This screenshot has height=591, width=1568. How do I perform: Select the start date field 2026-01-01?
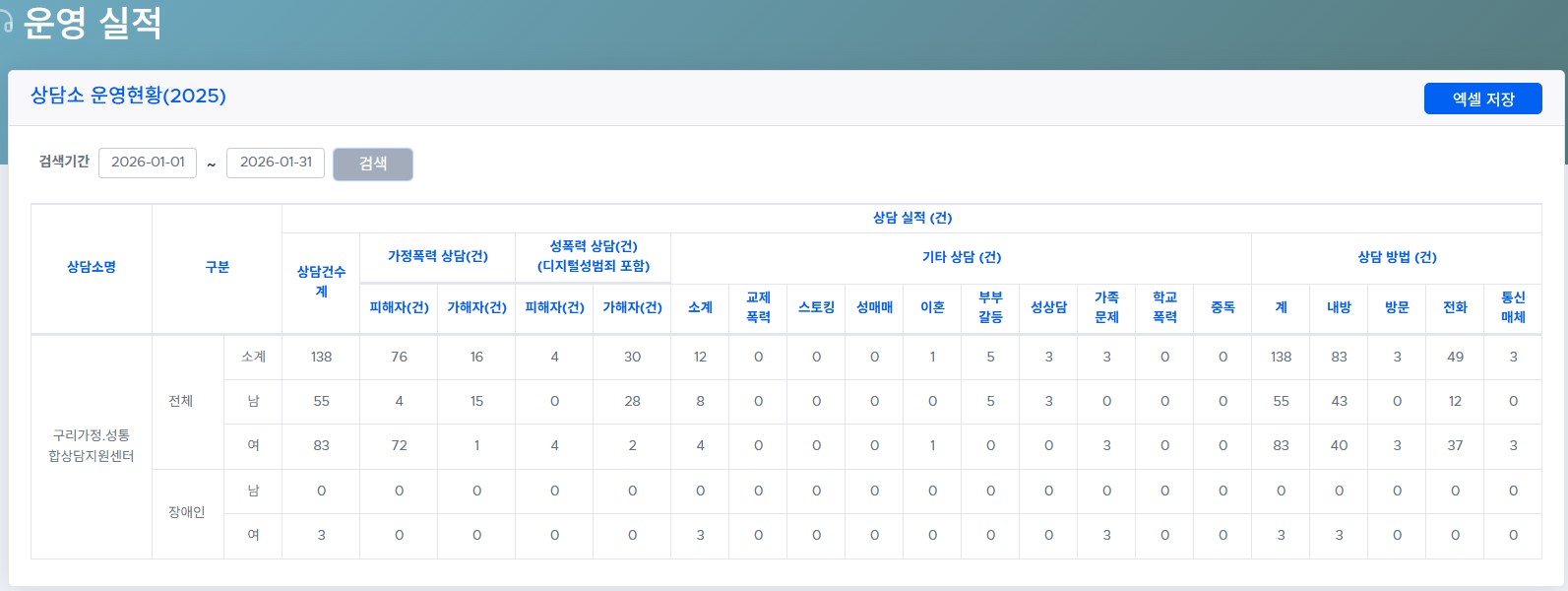click(148, 163)
